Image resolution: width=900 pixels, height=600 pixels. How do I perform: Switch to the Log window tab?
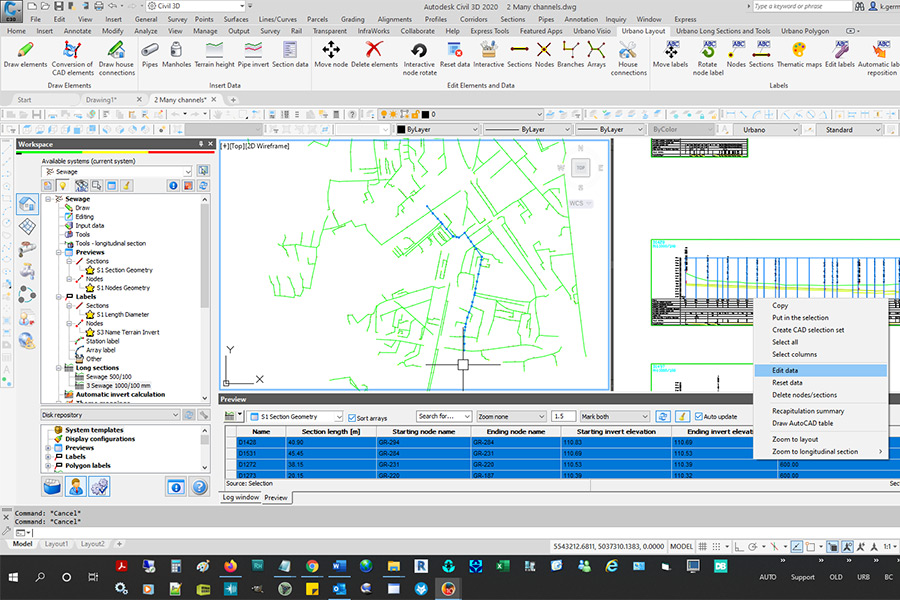tap(240, 497)
